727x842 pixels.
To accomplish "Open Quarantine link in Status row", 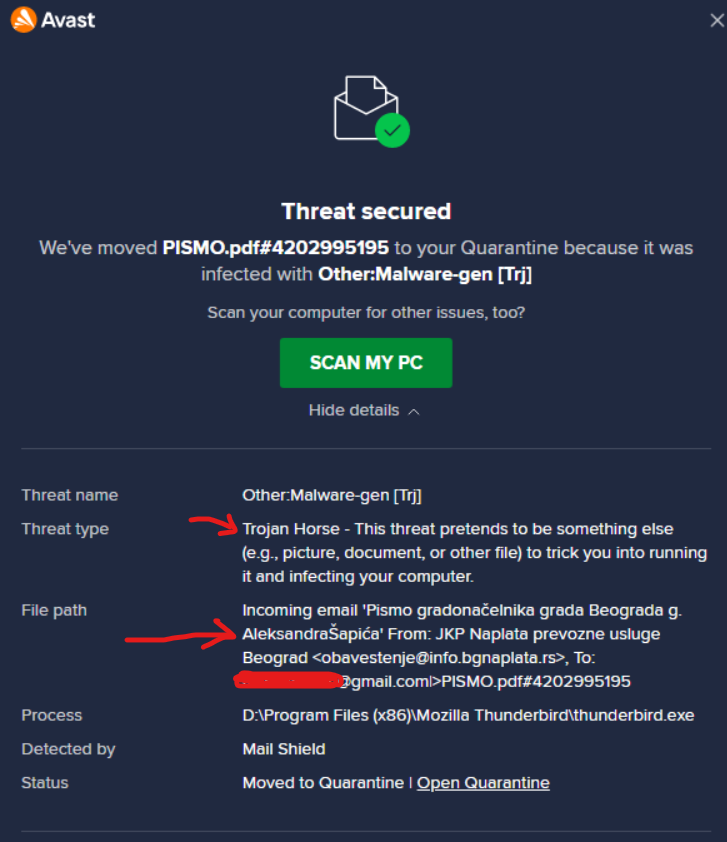I will (483, 783).
